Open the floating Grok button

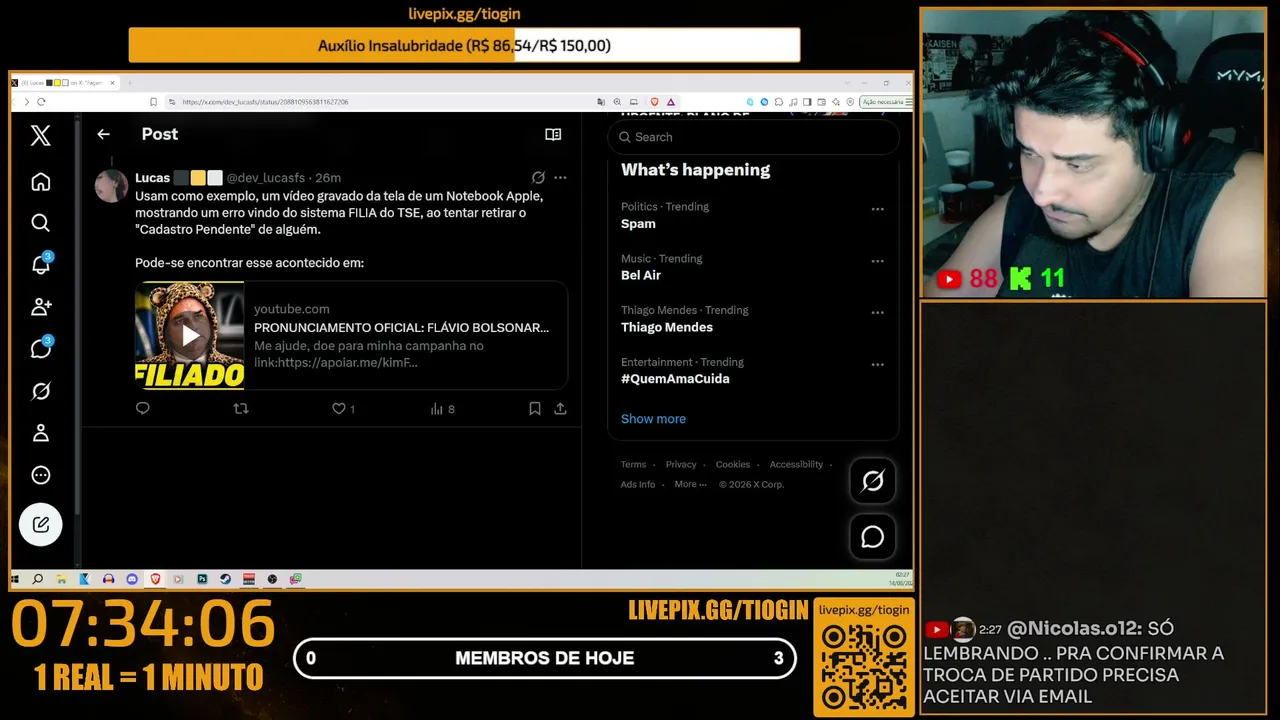pyautogui.click(x=872, y=482)
